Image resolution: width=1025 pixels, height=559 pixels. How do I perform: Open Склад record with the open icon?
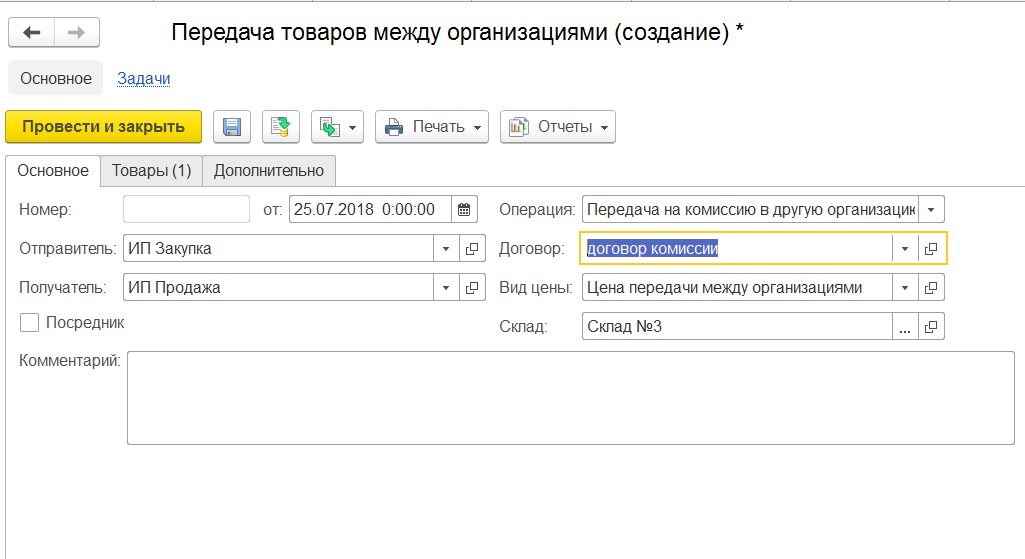click(931, 327)
